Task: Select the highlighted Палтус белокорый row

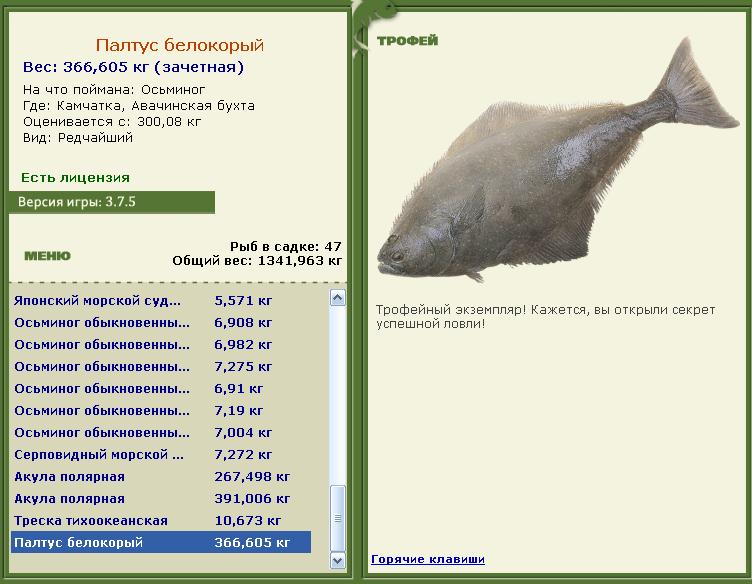Action: 161,542
